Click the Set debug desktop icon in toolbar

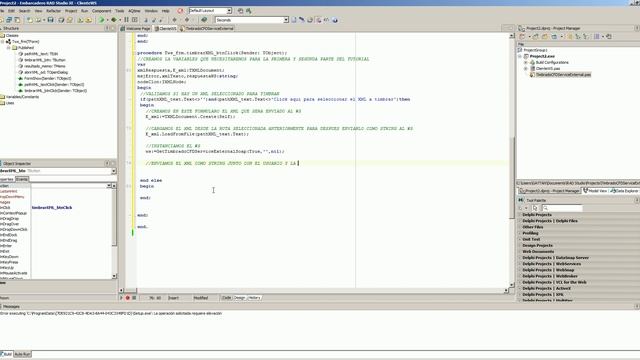point(249,11)
